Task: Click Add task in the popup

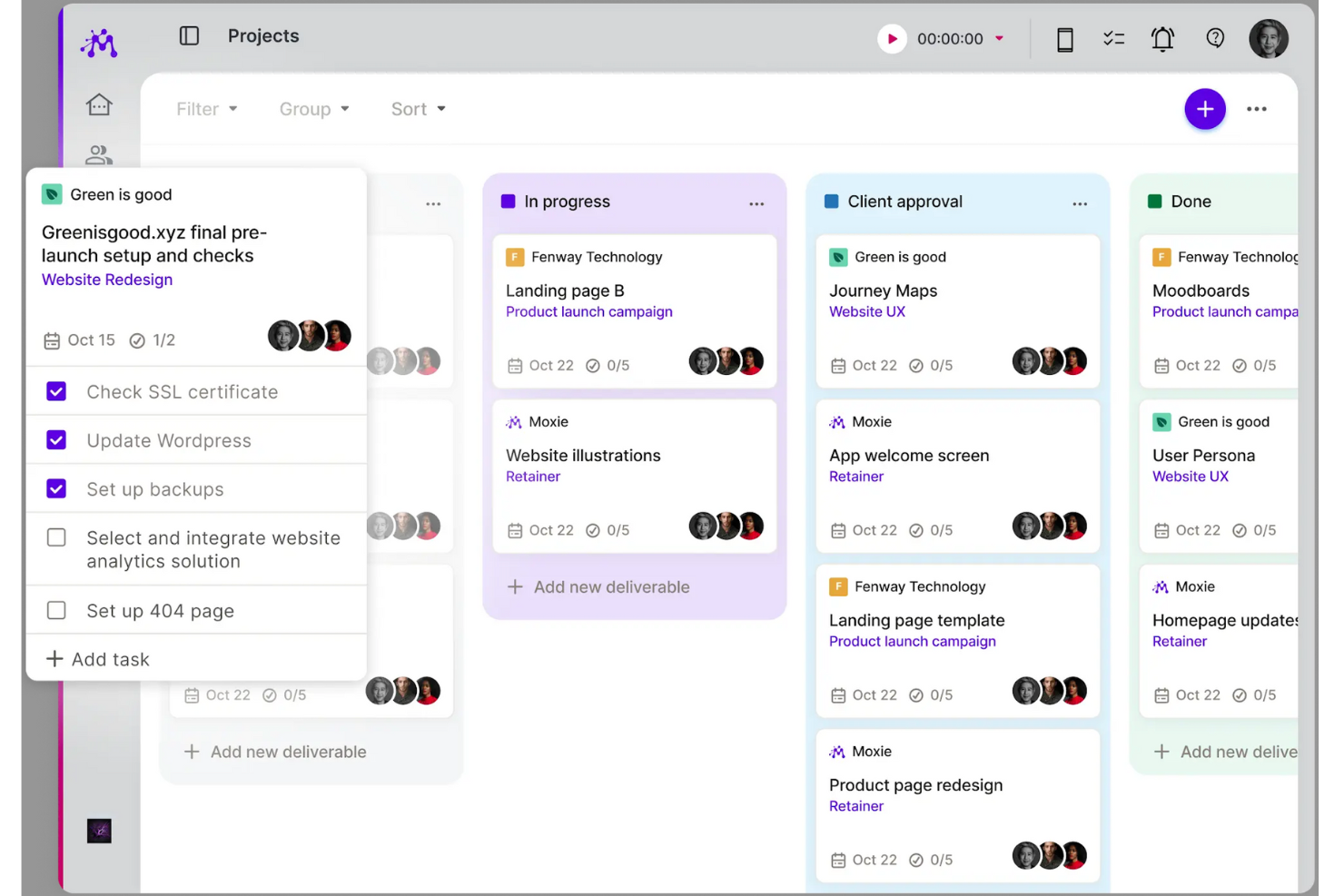Action: point(98,659)
